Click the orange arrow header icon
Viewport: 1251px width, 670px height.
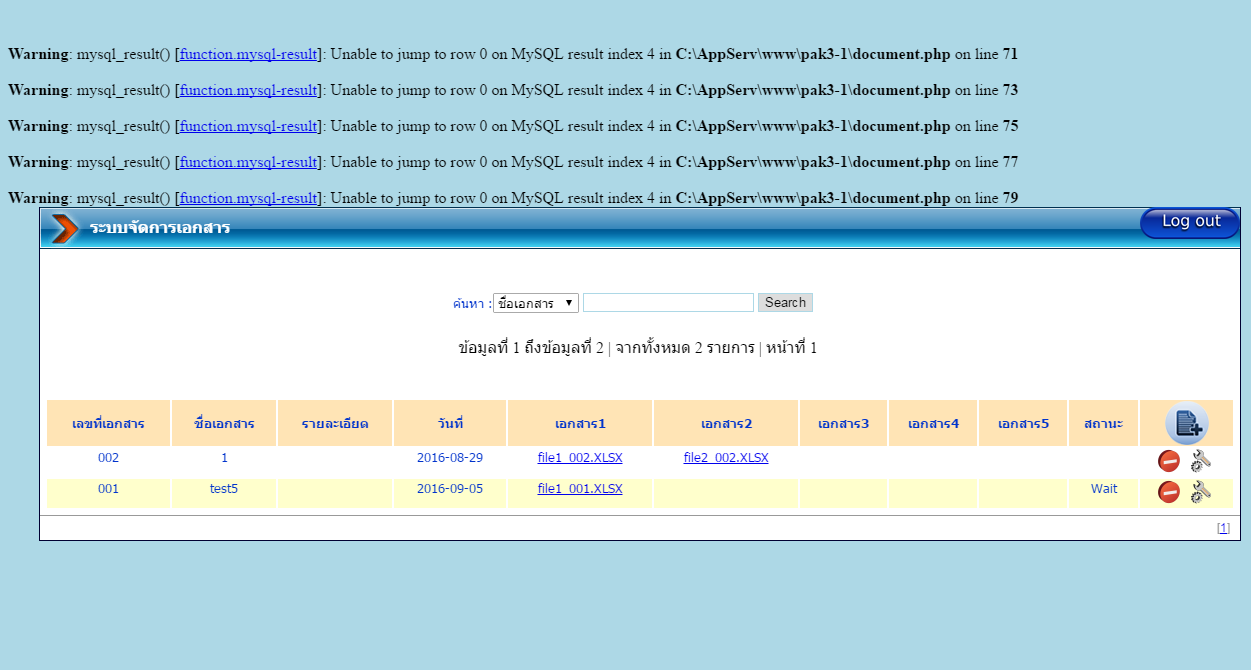click(64, 229)
